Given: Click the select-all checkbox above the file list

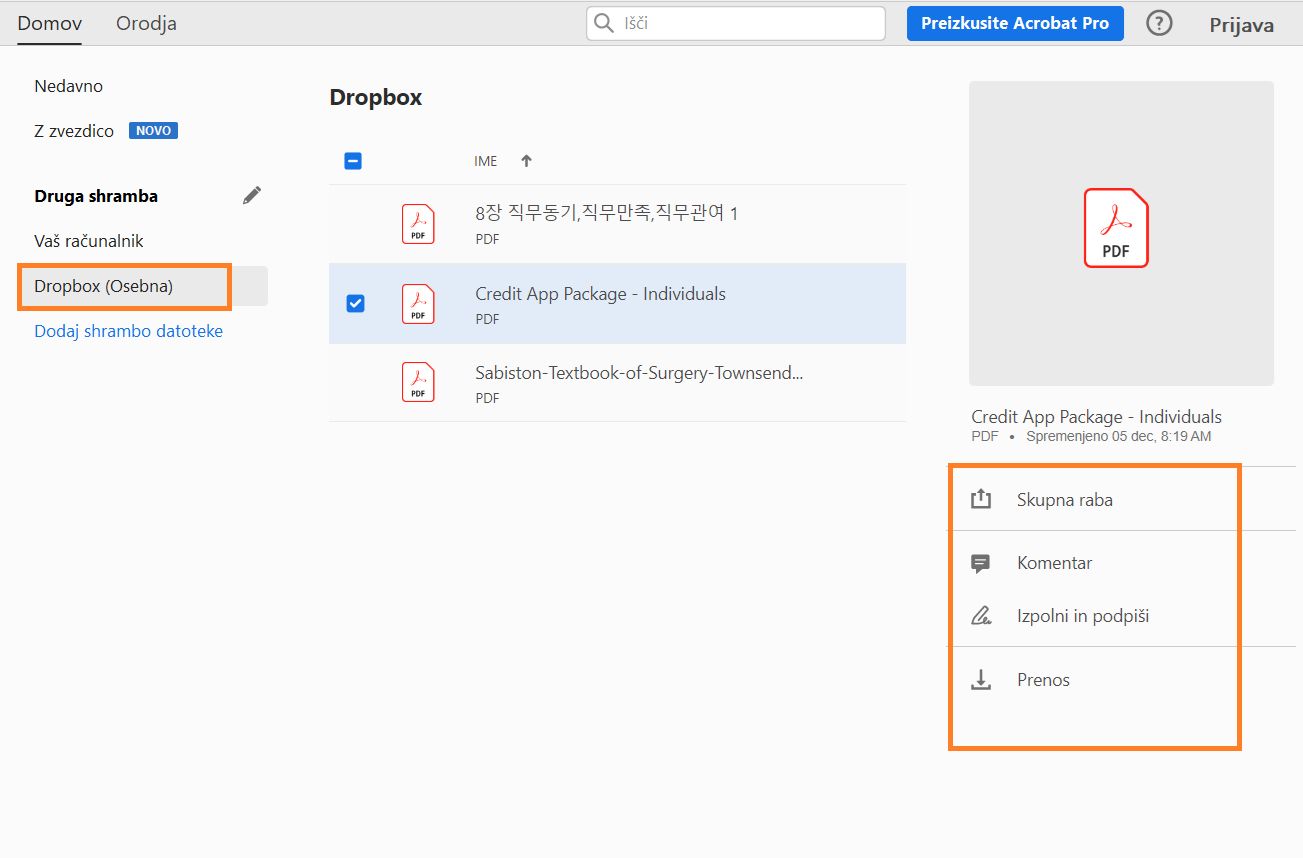Looking at the screenshot, I should (x=352, y=160).
